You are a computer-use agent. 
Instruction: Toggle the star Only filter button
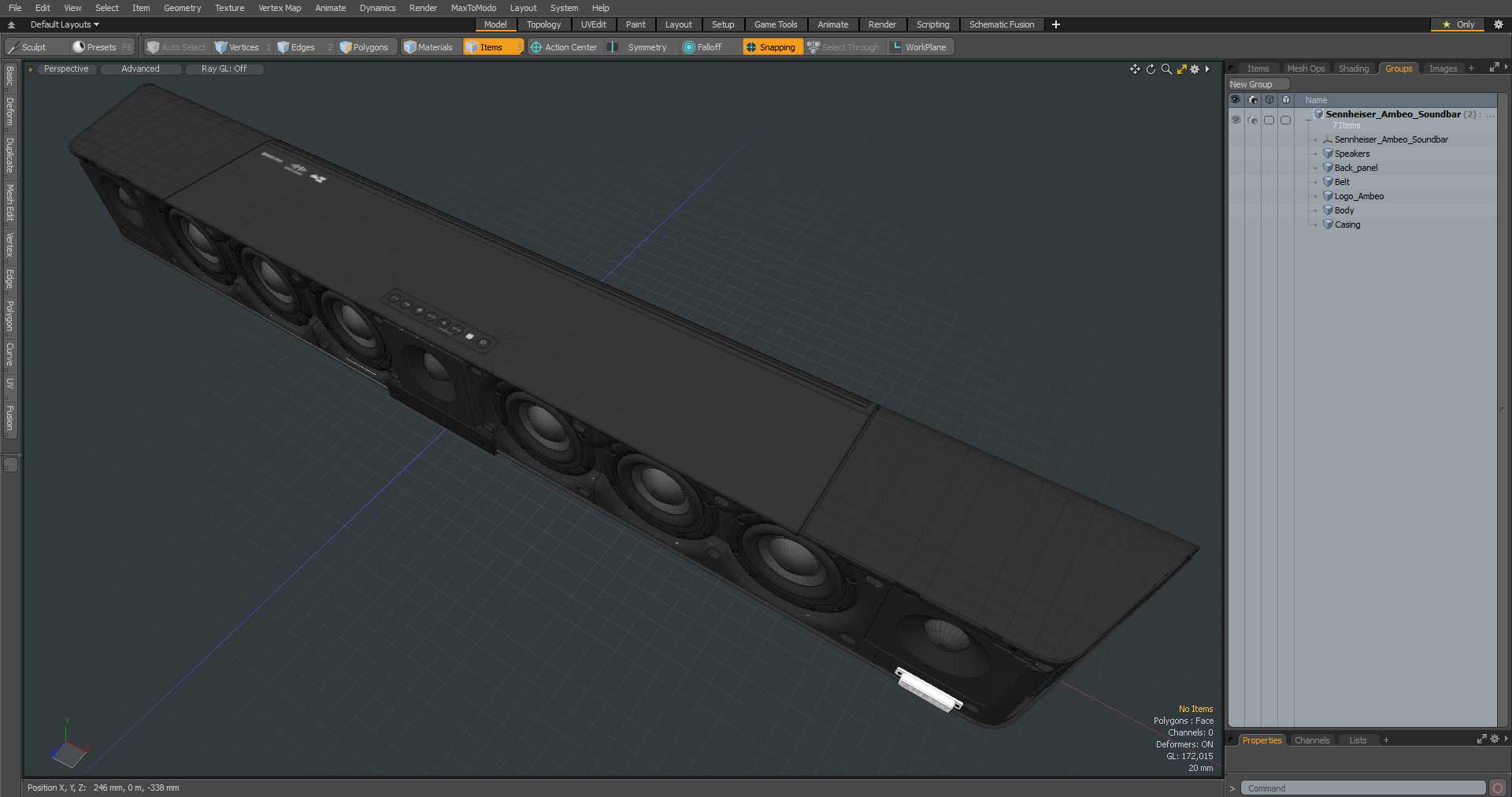click(x=1458, y=24)
